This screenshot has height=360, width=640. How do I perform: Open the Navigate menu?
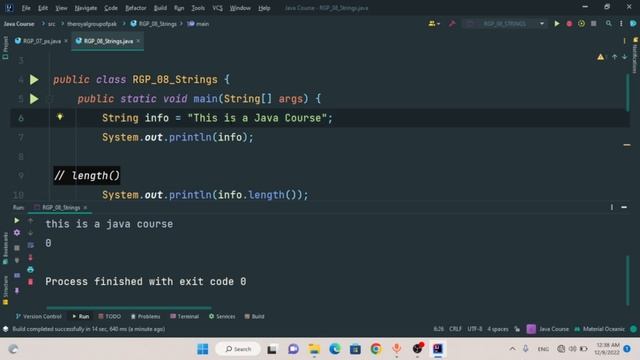[x=86, y=8]
